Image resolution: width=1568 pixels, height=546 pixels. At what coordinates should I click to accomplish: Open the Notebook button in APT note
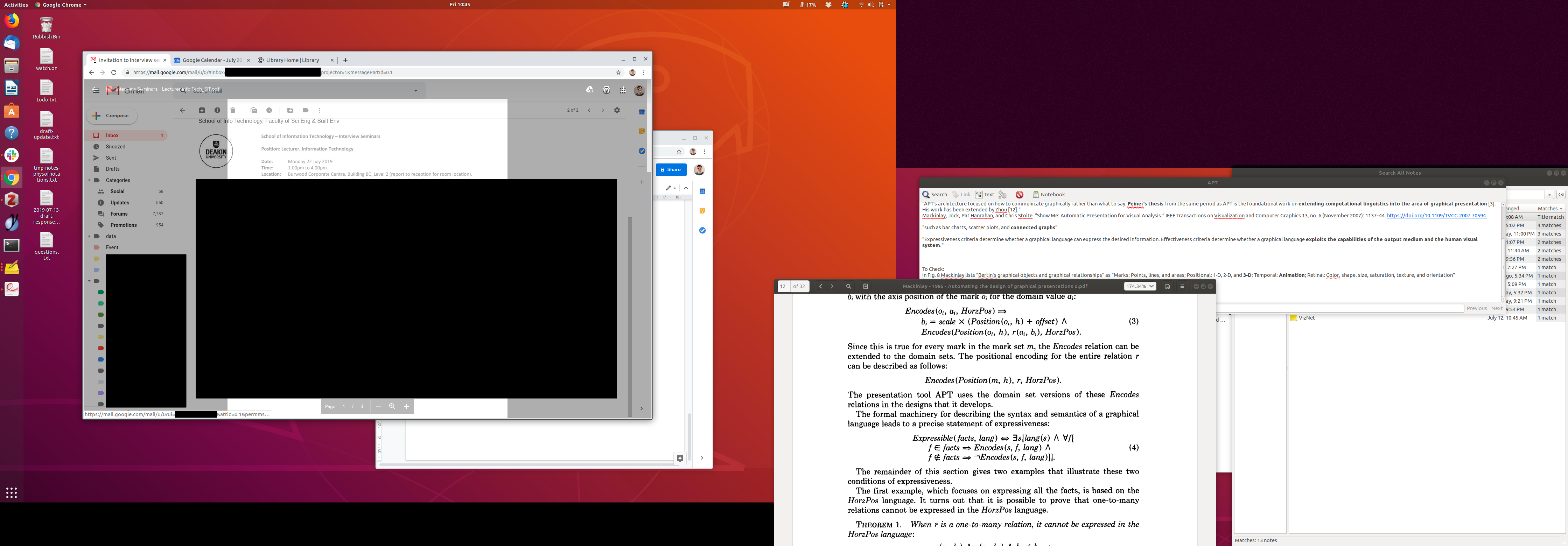coord(1049,195)
